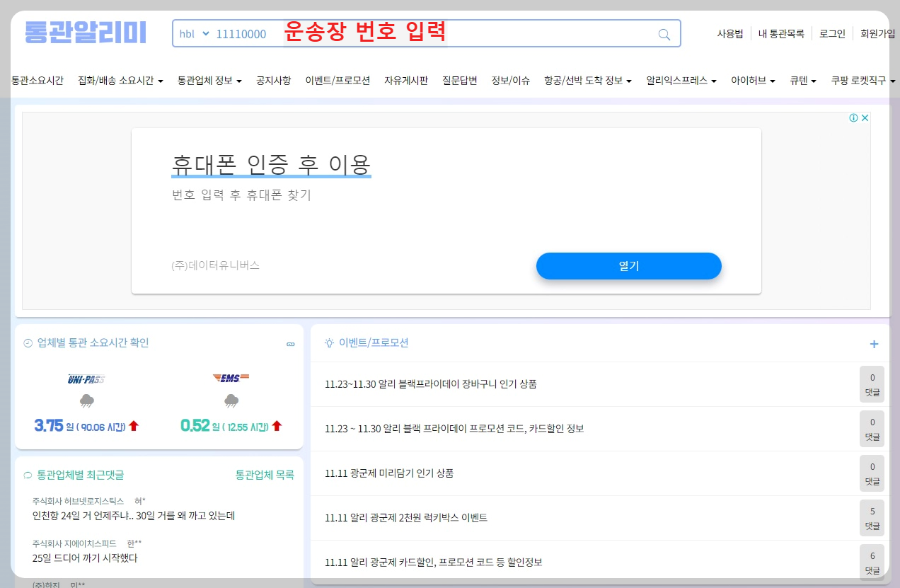Open 사용법 usage guide link
This screenshot has width=900, height=588.
pyautogui.click(x=730, y=34)
